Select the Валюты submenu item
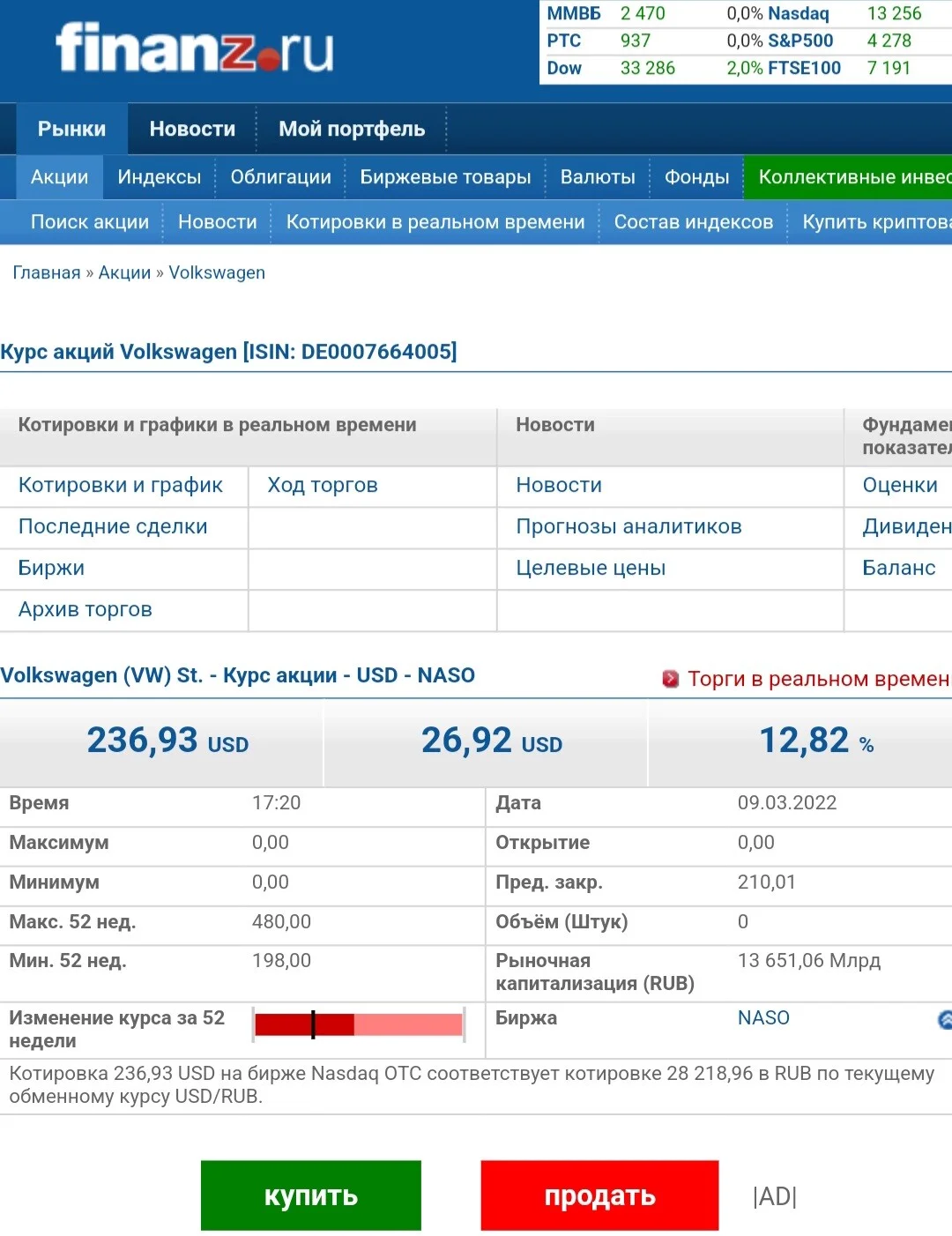The height and width of the screenshot is (1236, 952). 598,177
